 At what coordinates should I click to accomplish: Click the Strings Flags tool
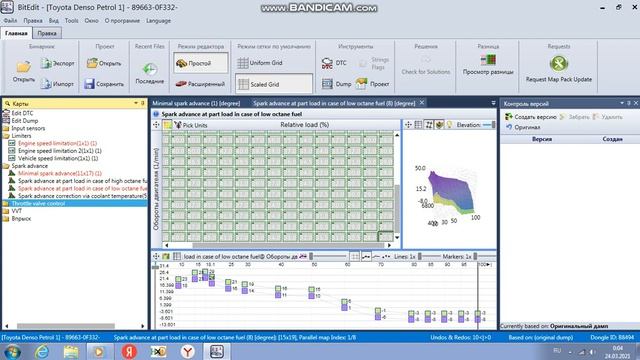pos(374,63)
